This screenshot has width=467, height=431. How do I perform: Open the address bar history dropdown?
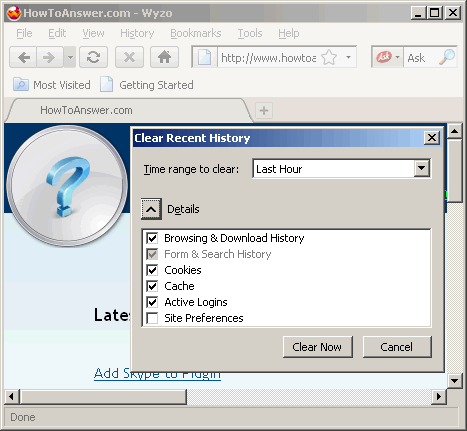click(x=348, y=57)
